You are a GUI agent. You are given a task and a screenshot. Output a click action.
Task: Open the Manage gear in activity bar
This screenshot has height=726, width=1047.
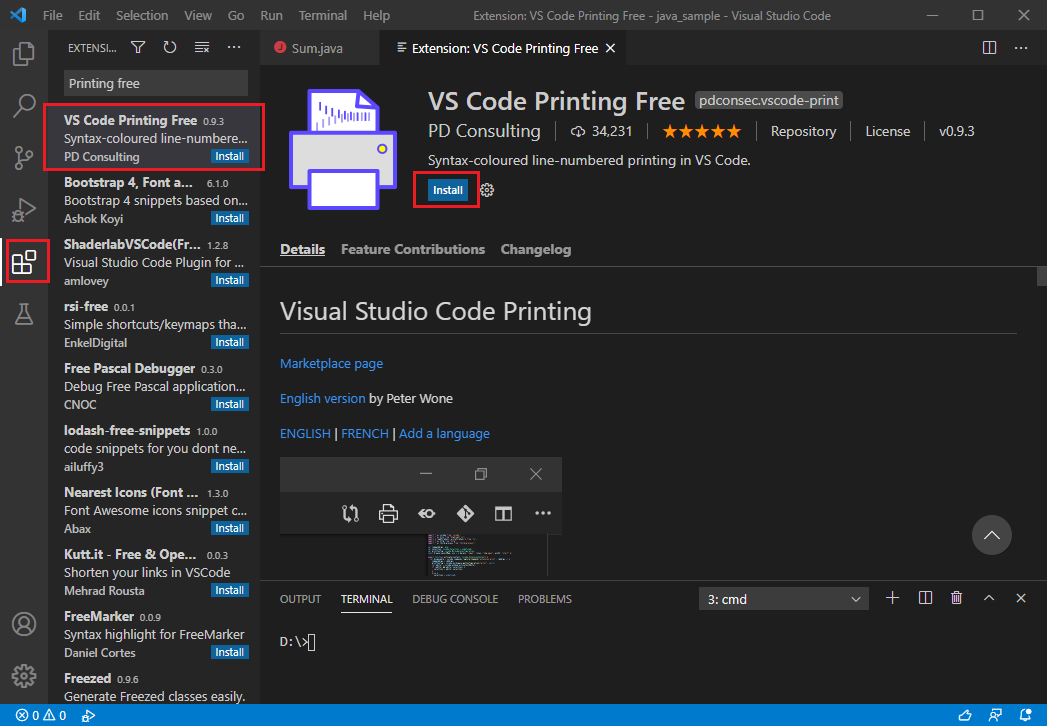[23, 676]
